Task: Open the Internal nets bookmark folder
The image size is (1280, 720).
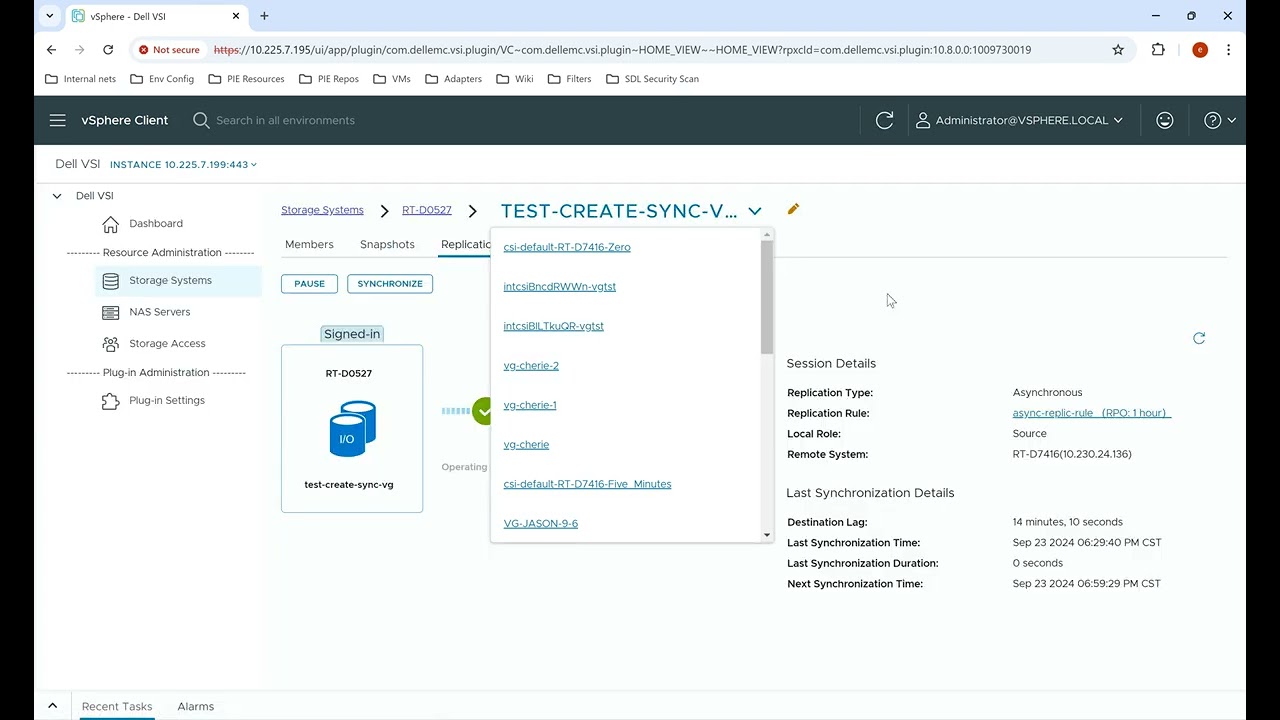Action: (x=81, y=79)
